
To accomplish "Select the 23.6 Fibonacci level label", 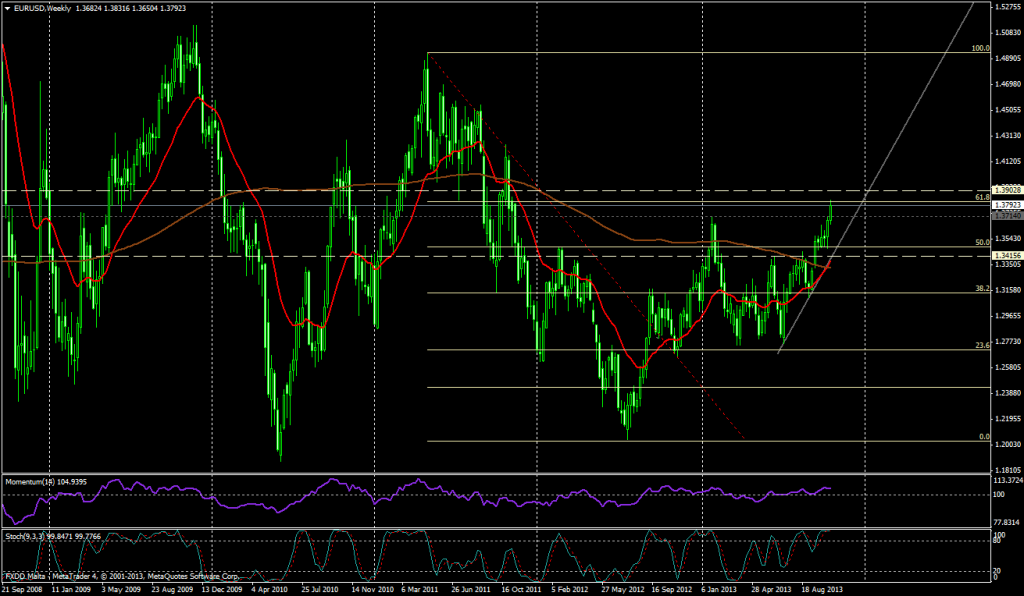I will click(981, 345).
